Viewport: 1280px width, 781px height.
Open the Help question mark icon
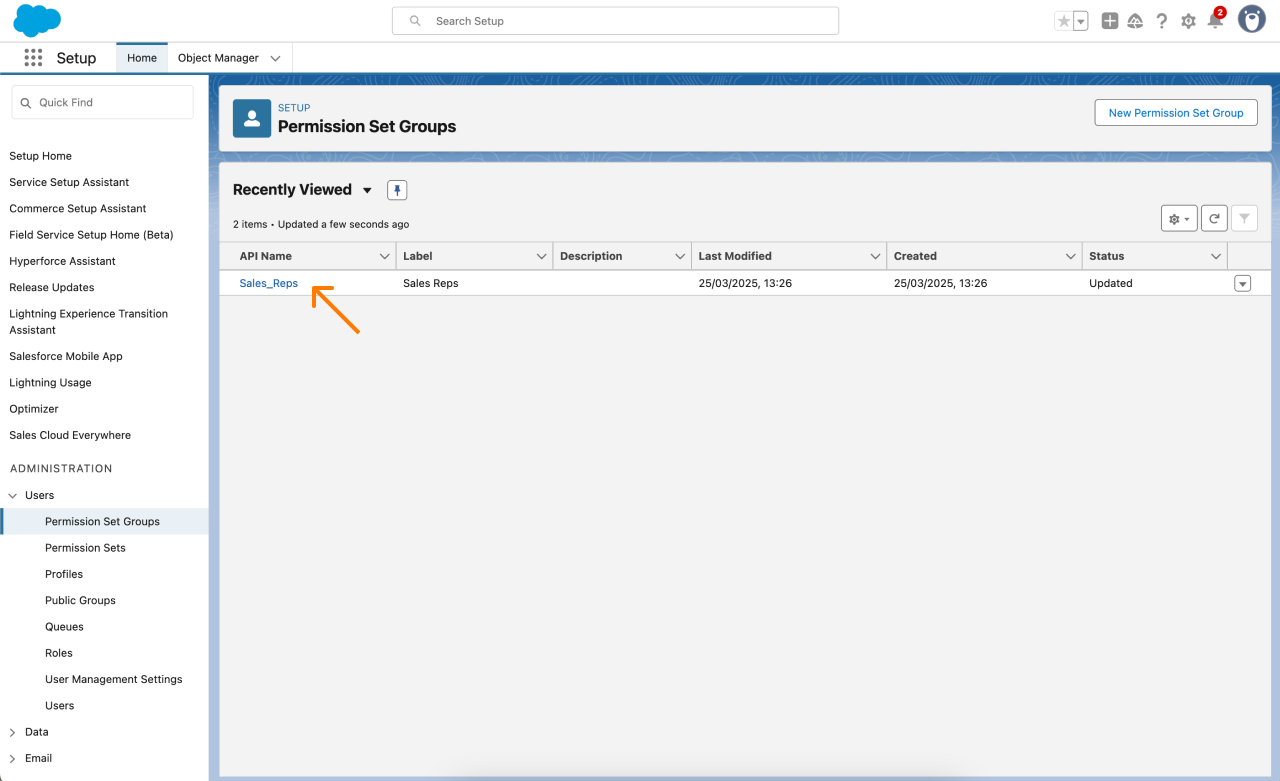pos(1162,21)
